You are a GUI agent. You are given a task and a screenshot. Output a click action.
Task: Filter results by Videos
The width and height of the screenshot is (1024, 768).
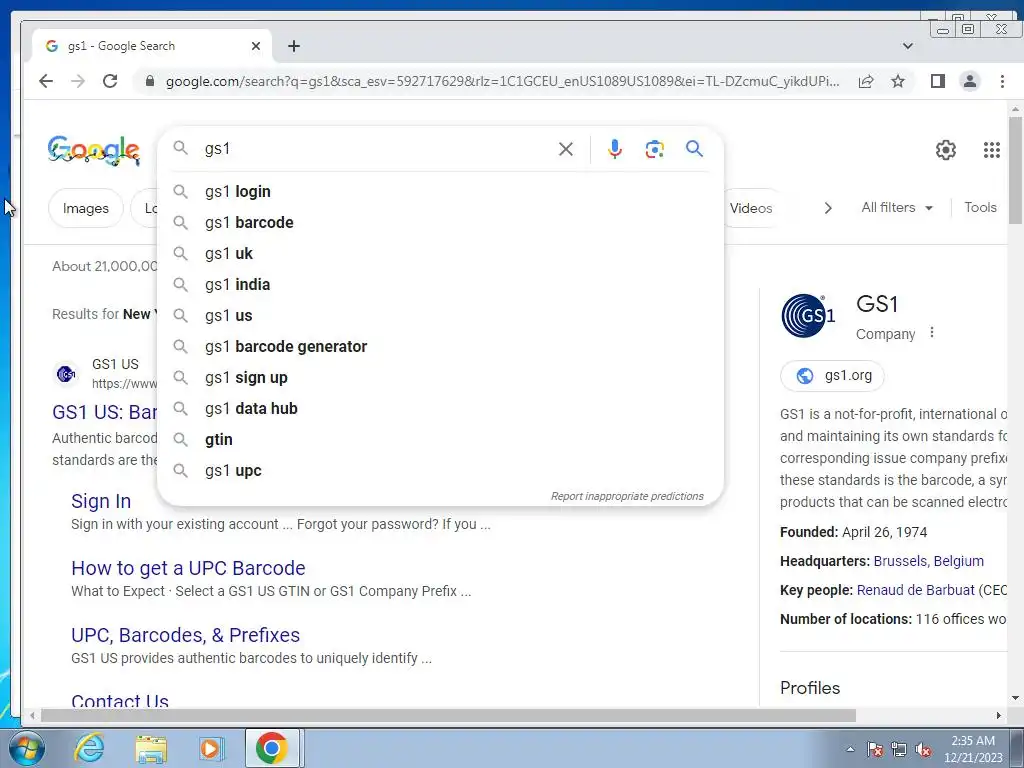(751, 208)
